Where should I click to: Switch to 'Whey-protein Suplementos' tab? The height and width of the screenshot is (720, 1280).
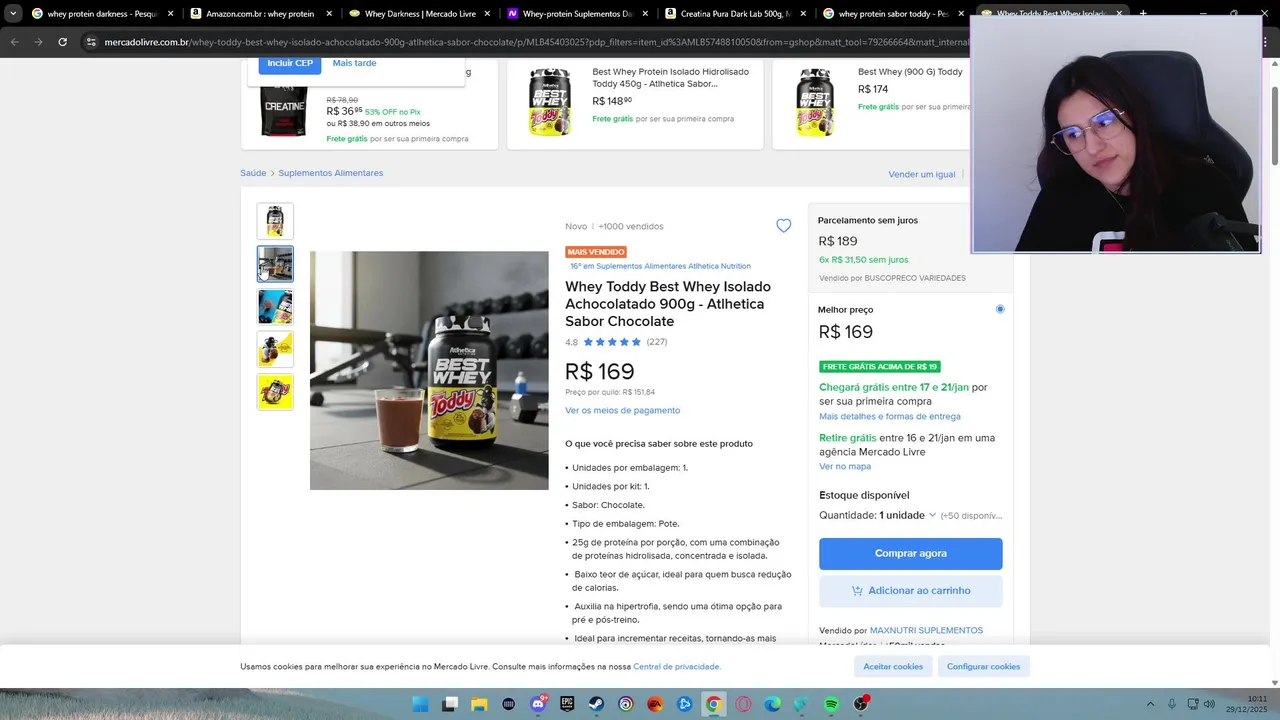[577, 14]
